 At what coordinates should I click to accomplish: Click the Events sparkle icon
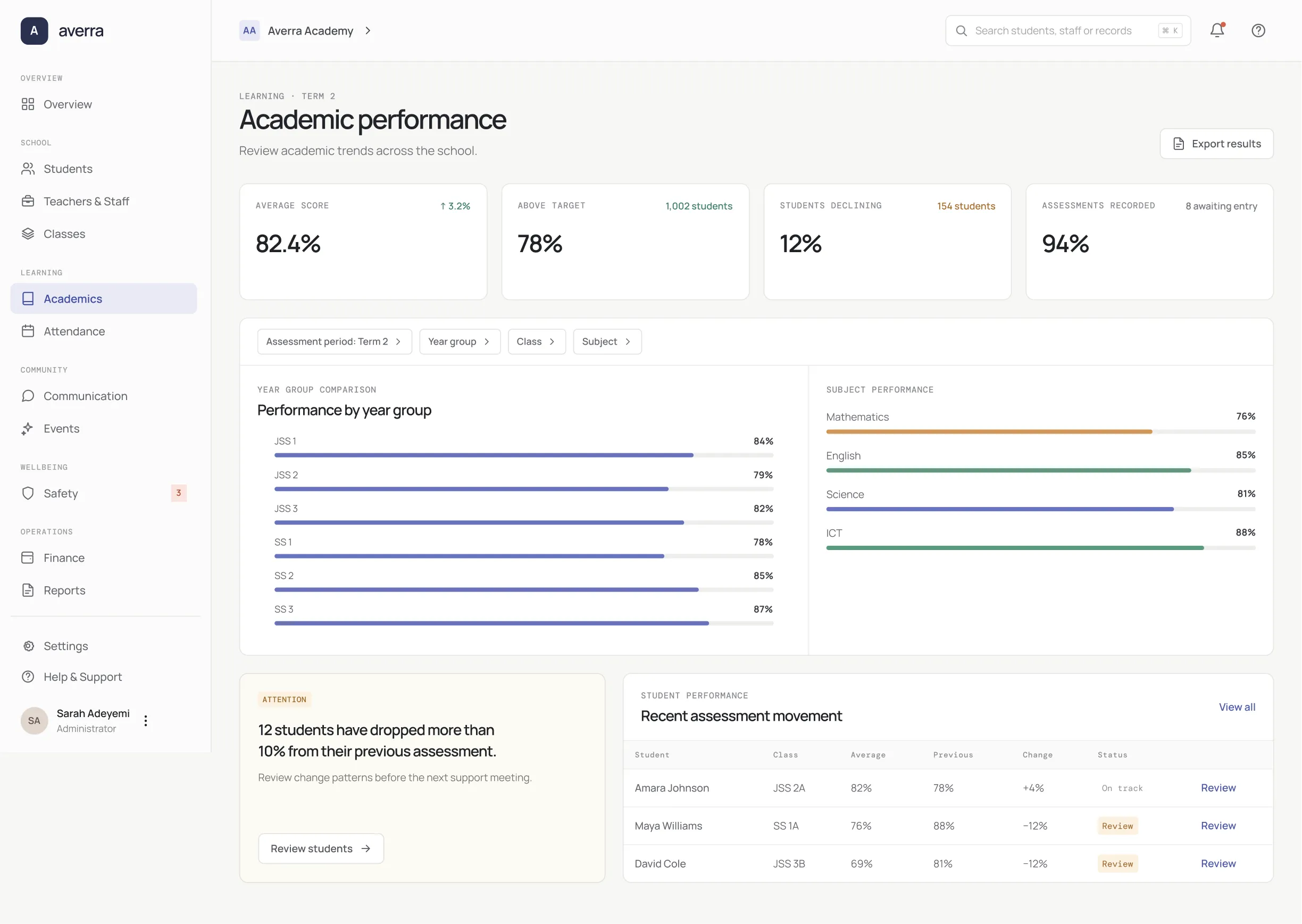tap(28, 428)
